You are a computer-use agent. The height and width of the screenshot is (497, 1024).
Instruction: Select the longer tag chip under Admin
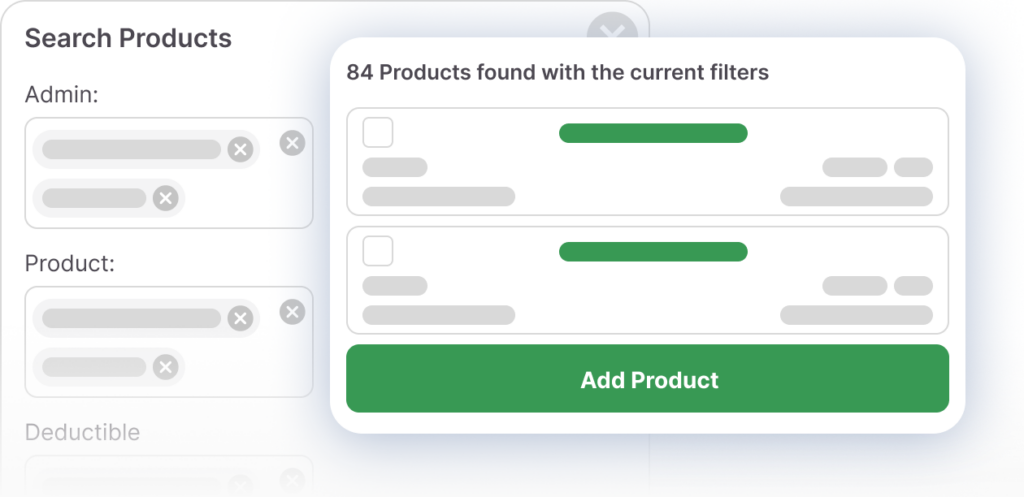pyautogui.click(x=131, y=150)
